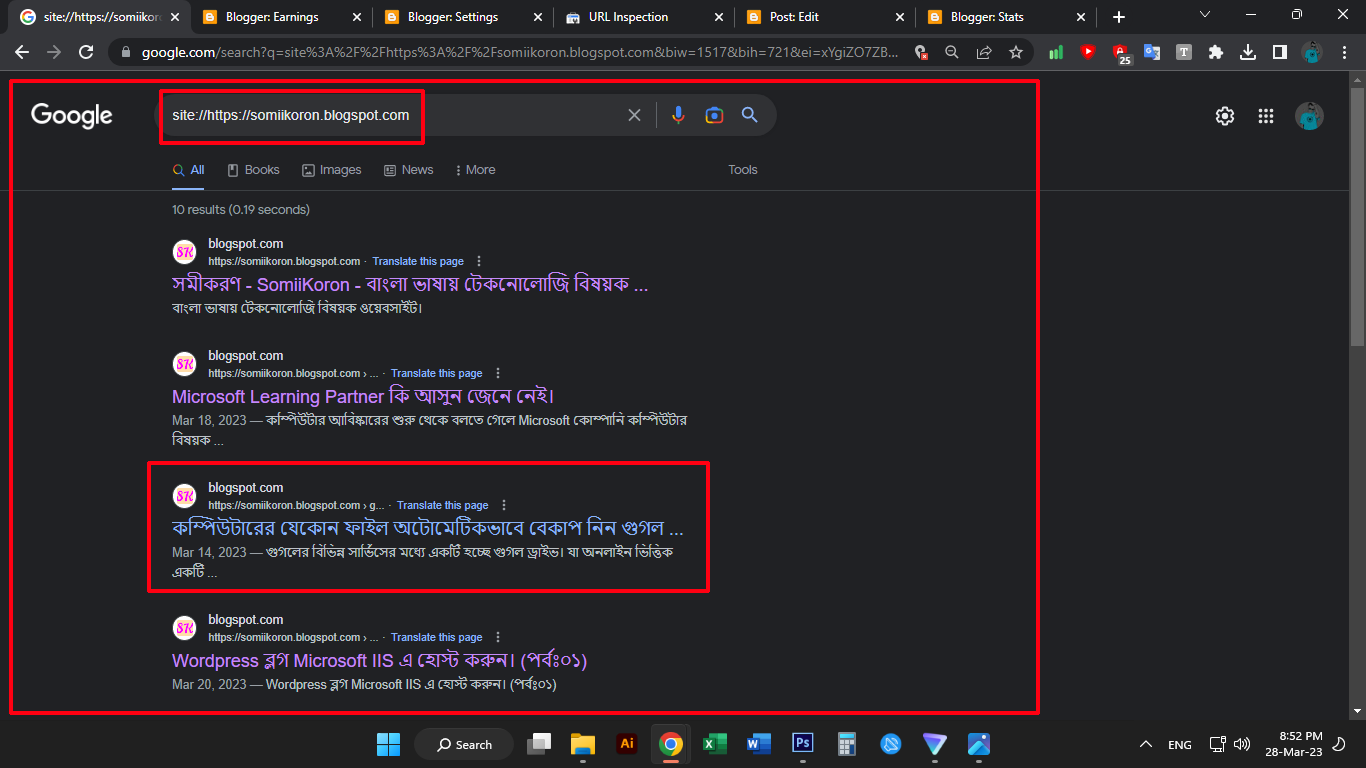Search by image using the camera lens icon
The width and height of the screenshot is (1366, 768).
coord(714,115)
